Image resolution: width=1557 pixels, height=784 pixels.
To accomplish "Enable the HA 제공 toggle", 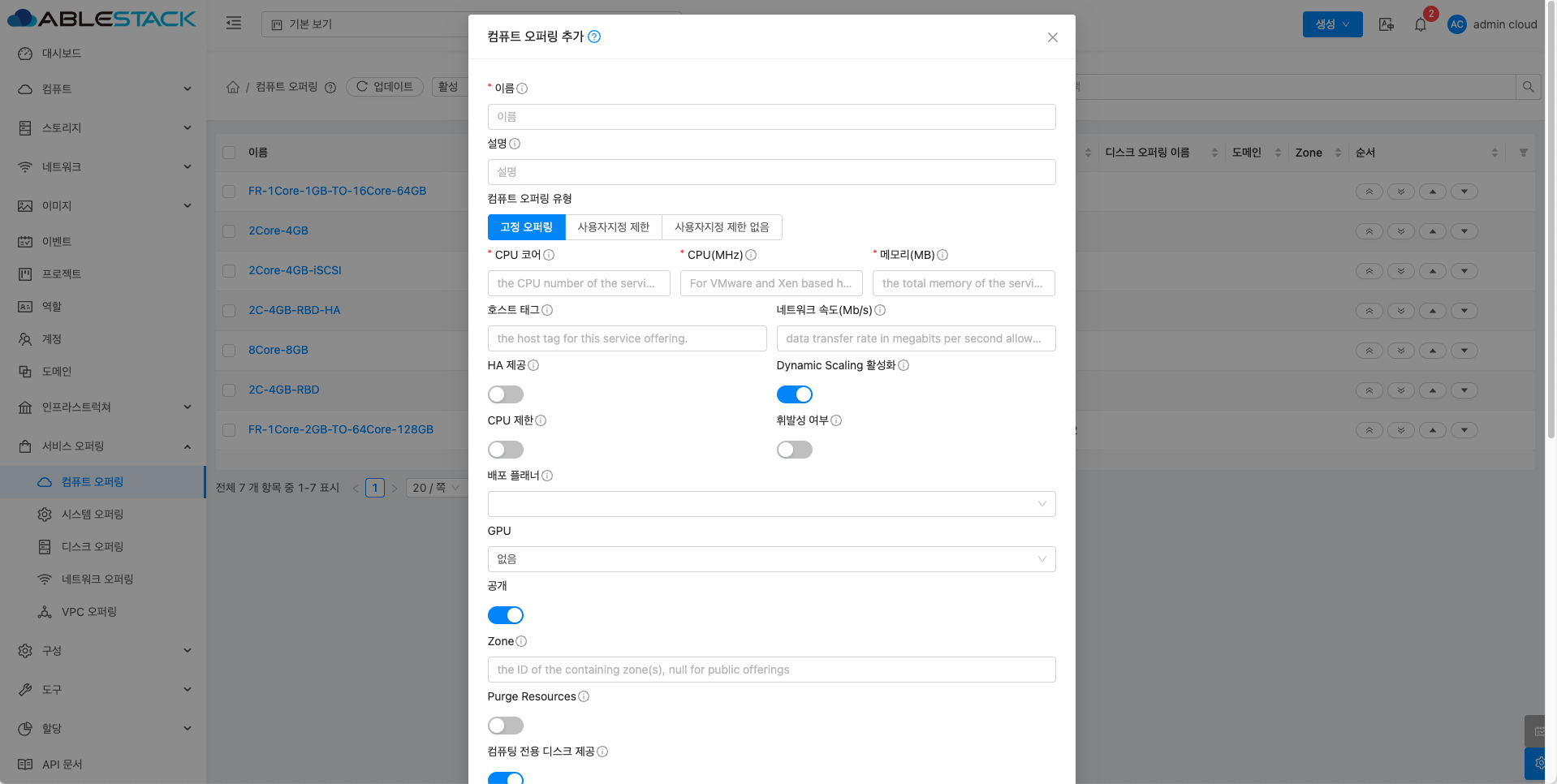I will coord(505,394).
